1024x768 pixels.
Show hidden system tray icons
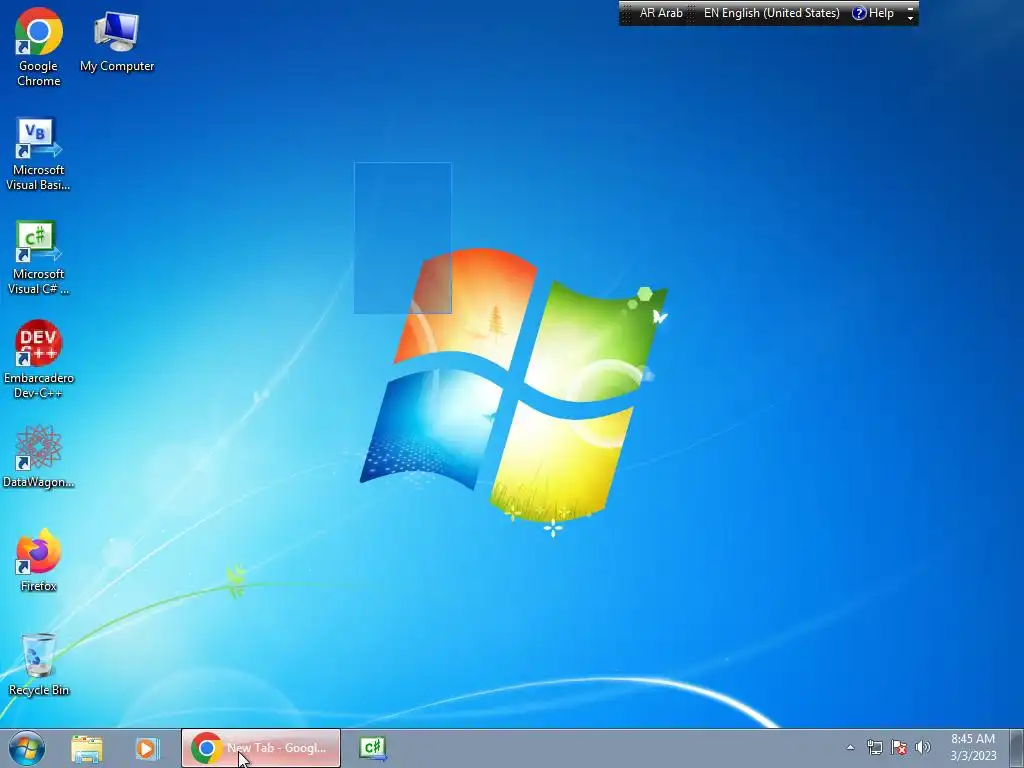(x=850, y=748)
